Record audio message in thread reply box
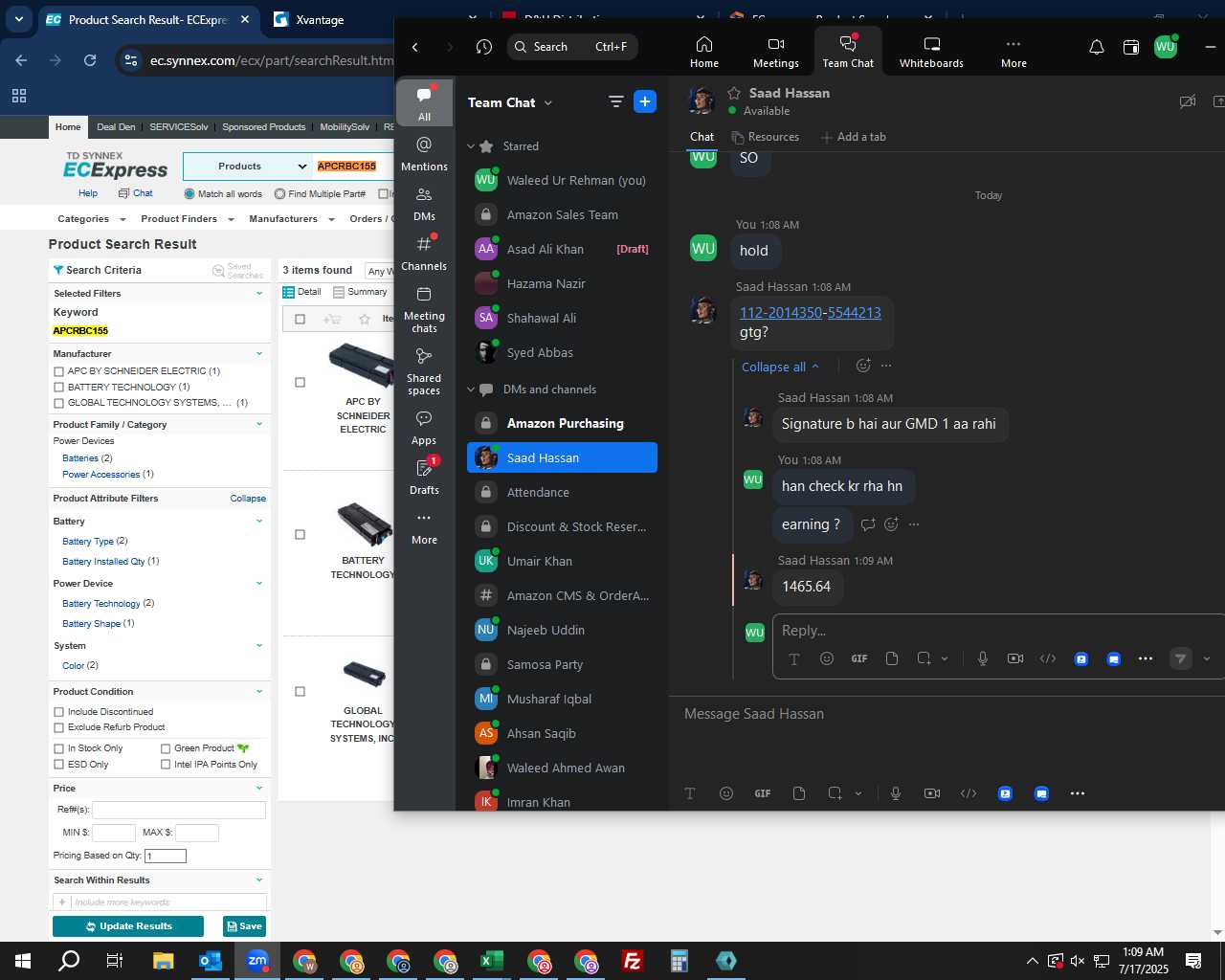The image size is (1225, 980). tap(983, 658)
